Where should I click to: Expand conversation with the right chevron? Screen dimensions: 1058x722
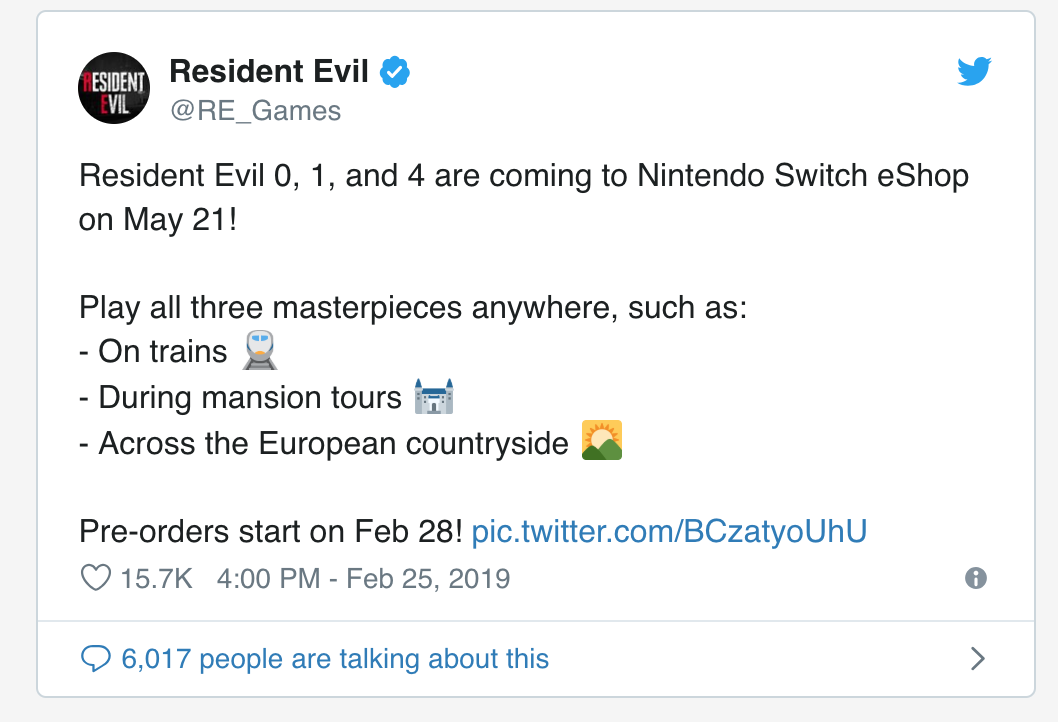[x=978, y=659]
